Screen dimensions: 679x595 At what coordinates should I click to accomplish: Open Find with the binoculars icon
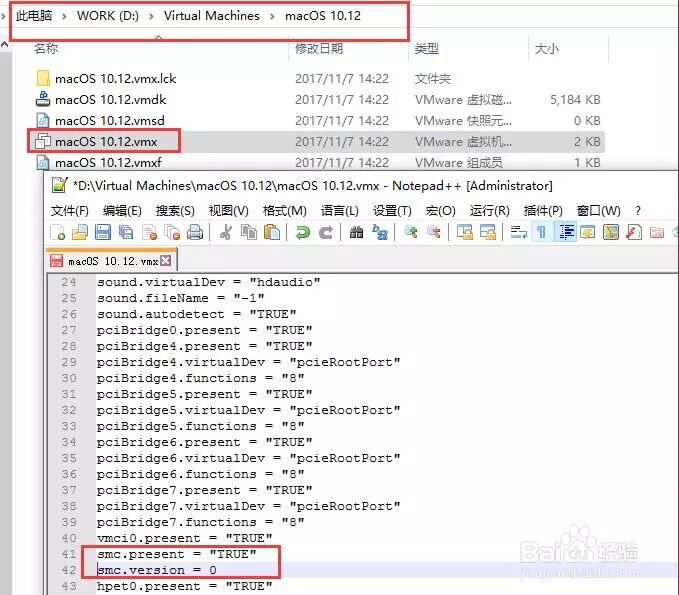[356, 233]
